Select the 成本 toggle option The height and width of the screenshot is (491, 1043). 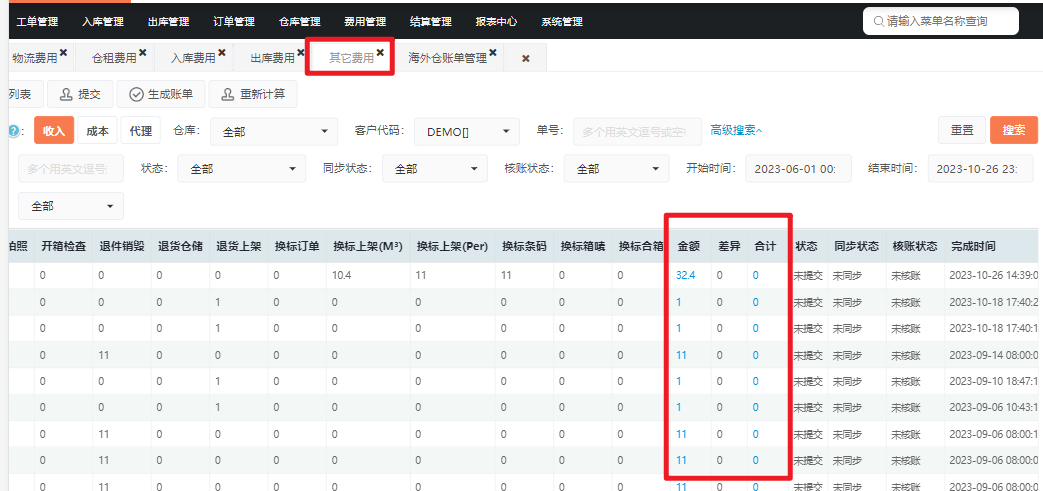(97, 130)
